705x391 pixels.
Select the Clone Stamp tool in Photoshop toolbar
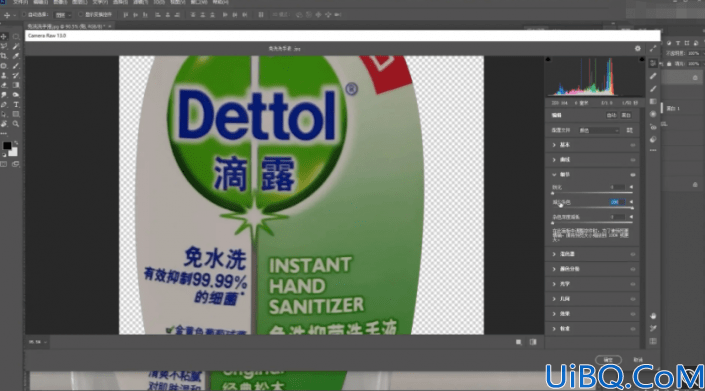[x=4, y=76]
